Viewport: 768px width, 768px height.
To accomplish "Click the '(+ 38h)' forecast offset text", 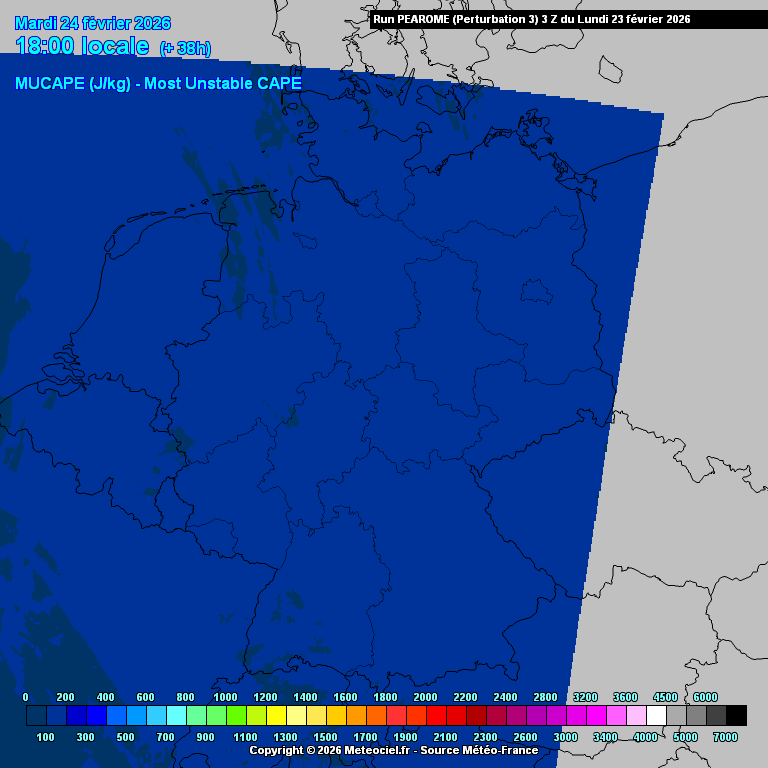I will point(185,48).
